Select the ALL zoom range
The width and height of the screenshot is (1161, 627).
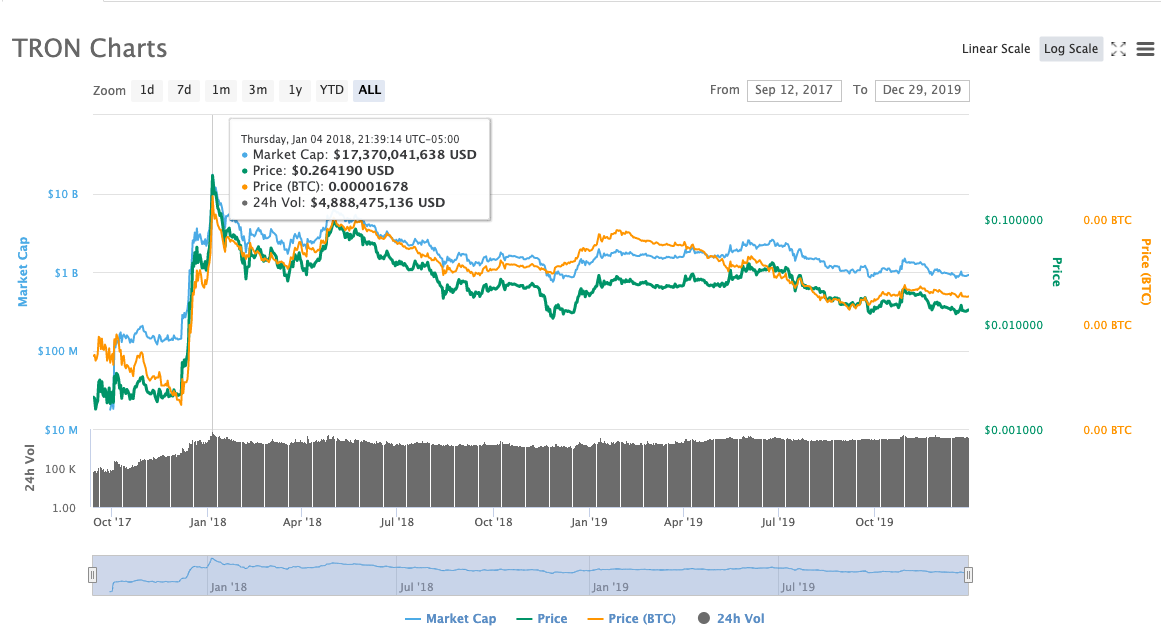(x=369, y=90)
